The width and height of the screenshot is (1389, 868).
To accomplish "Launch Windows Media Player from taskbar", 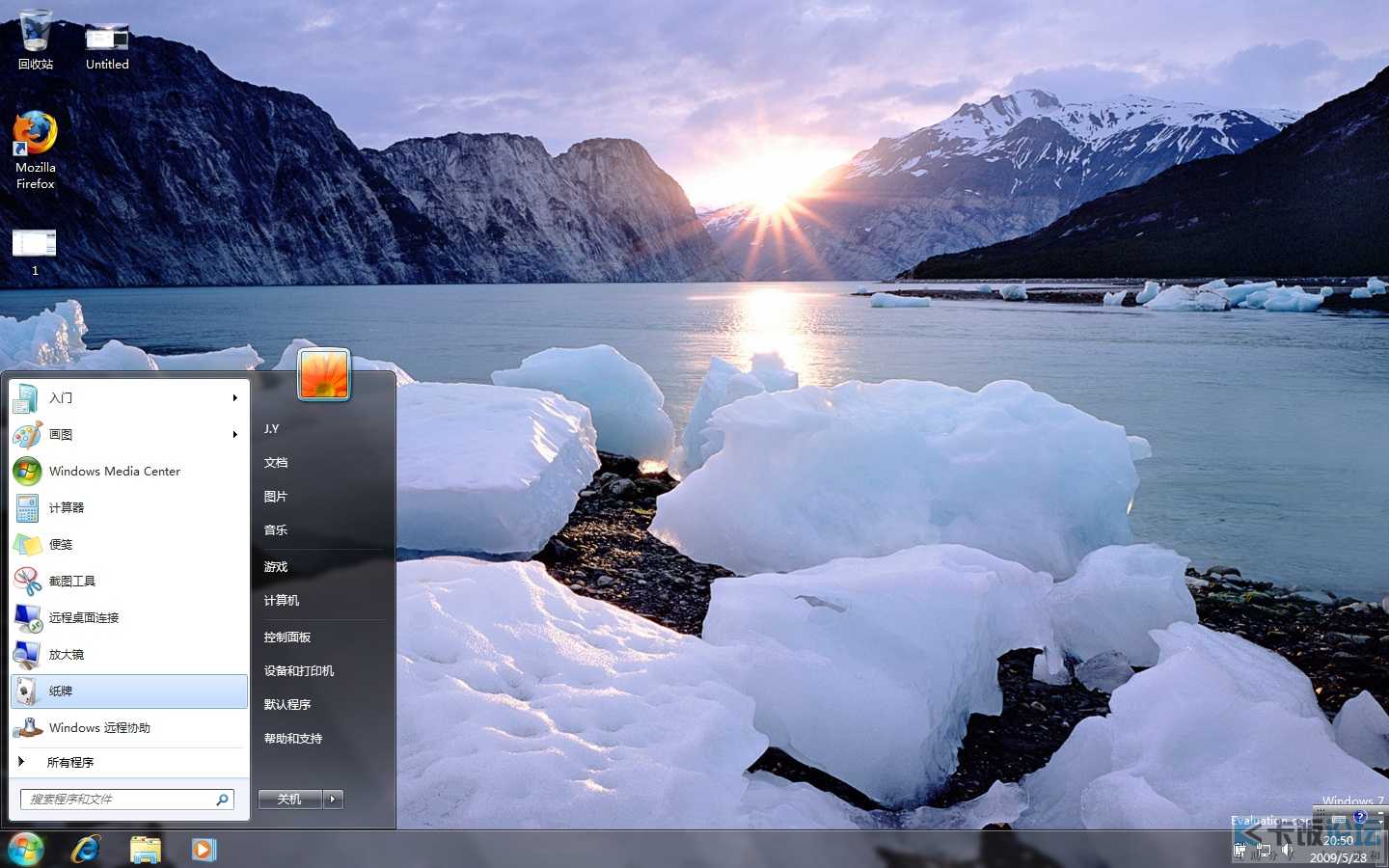I will 204,850.
